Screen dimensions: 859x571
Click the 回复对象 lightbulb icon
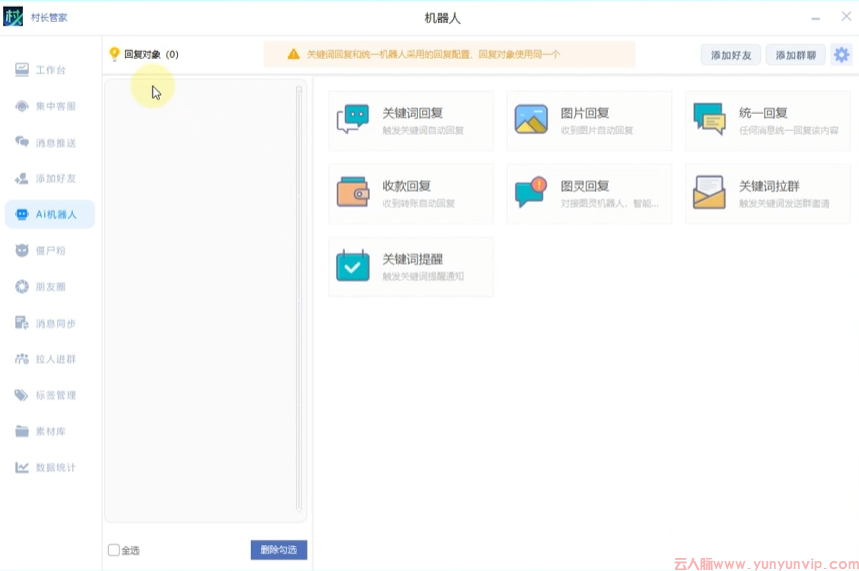pos(114,55)
